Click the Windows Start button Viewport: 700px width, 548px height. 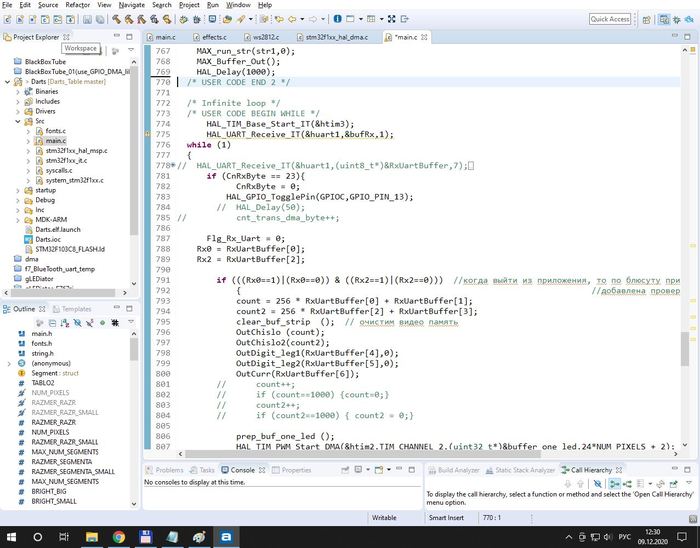pos(12,536)
